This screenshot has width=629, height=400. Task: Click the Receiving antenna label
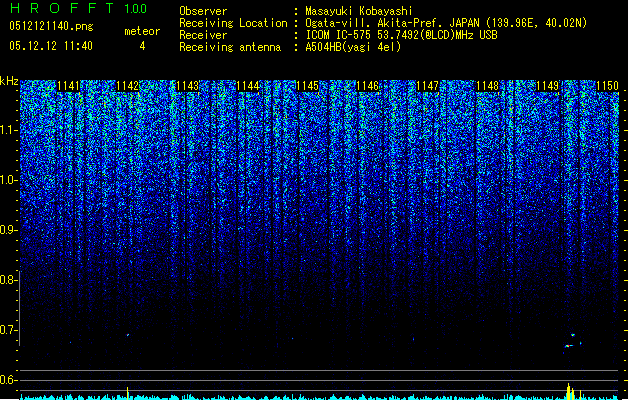click(x=230, y=47)
